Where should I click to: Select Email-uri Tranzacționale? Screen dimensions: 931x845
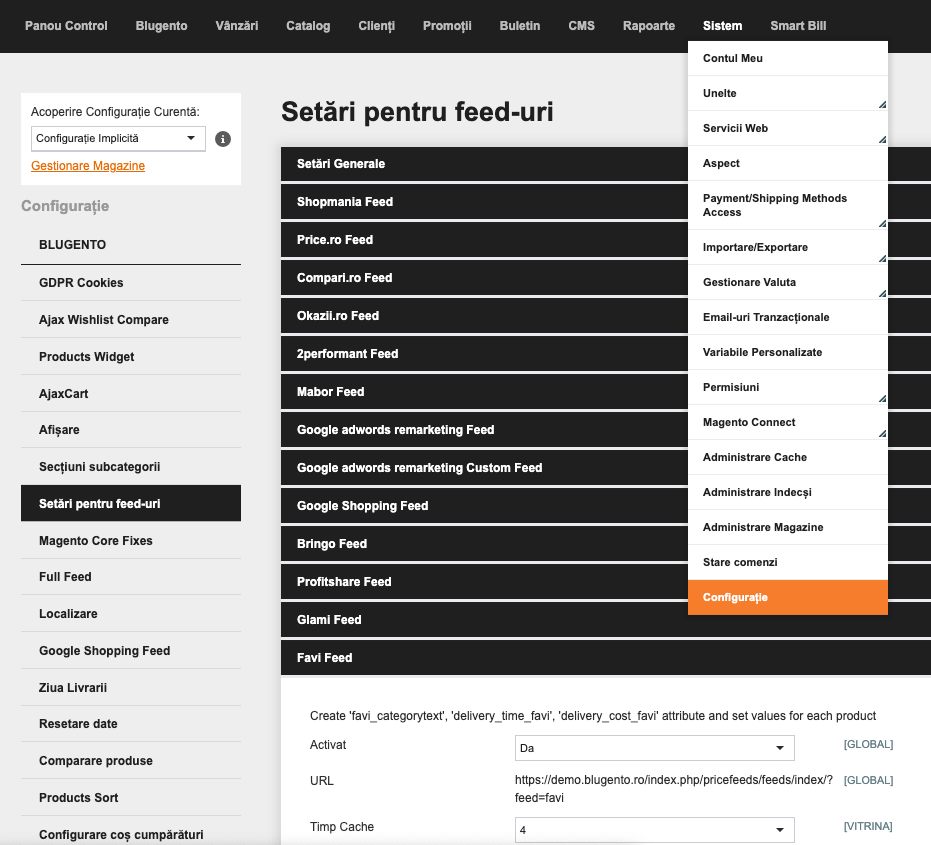[787, 317]
